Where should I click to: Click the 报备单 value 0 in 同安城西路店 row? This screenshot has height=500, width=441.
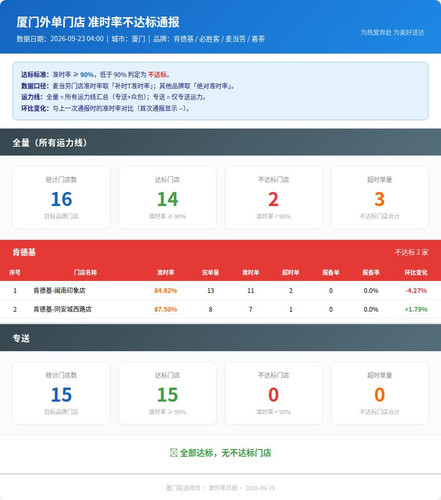click(x=331, y=309)
